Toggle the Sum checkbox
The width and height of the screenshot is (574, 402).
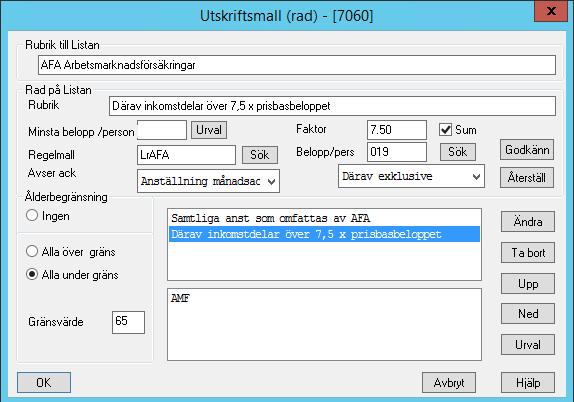[445, 130]
